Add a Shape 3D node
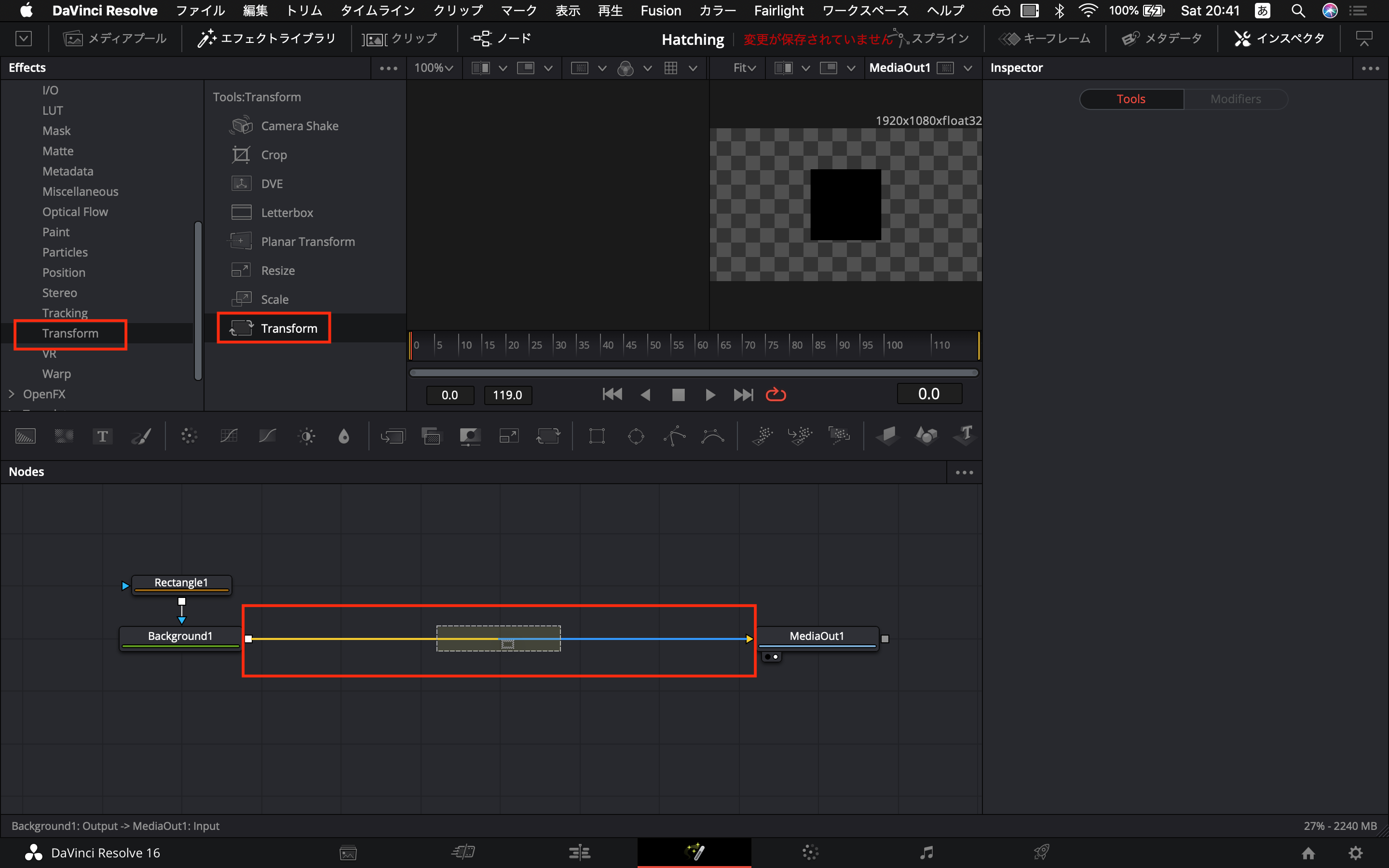1389x868 pixels. coord(926,436)
